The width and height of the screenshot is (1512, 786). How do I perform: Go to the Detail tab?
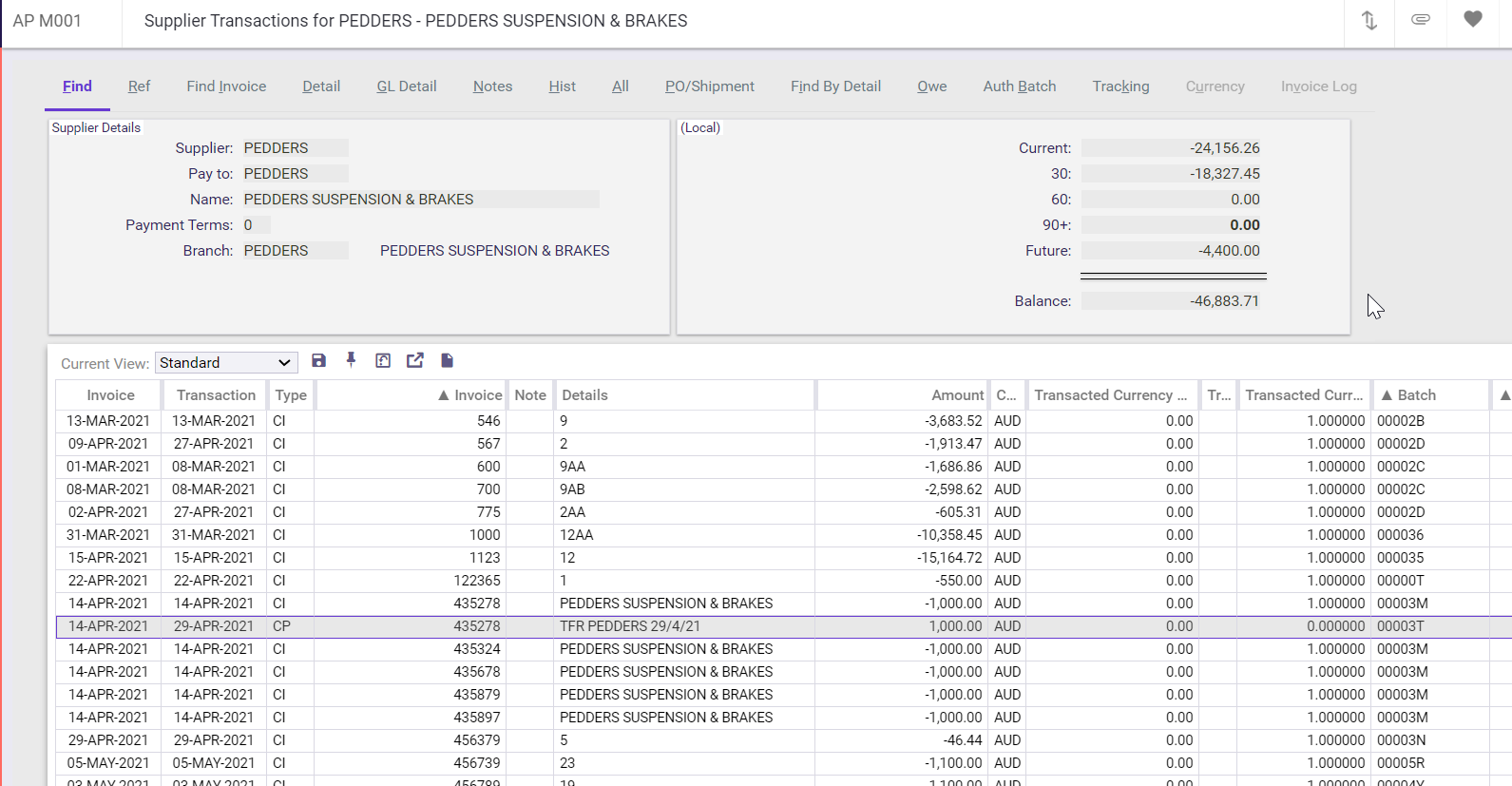321,86
